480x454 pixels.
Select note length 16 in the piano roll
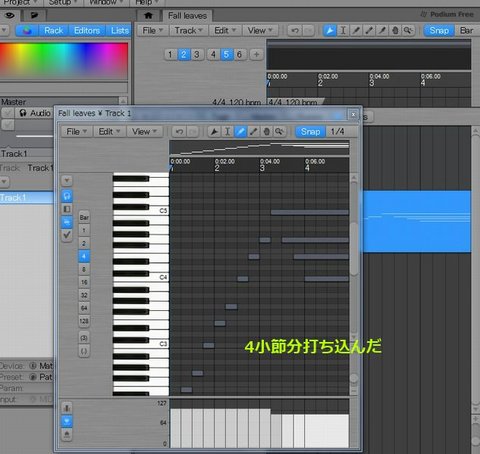[x=84, y=282]
